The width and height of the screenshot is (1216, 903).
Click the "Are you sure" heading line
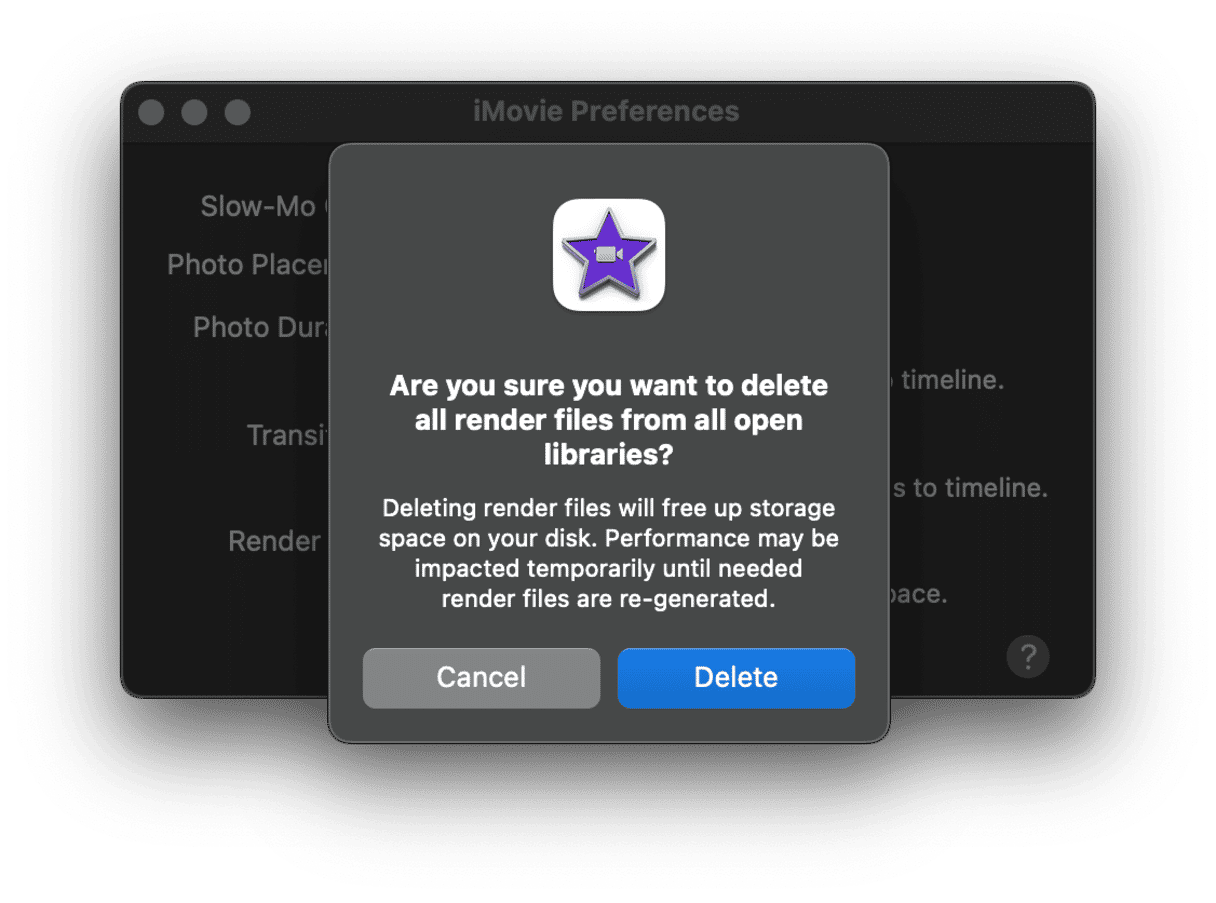pyautogui.click(x=608, y=385)
